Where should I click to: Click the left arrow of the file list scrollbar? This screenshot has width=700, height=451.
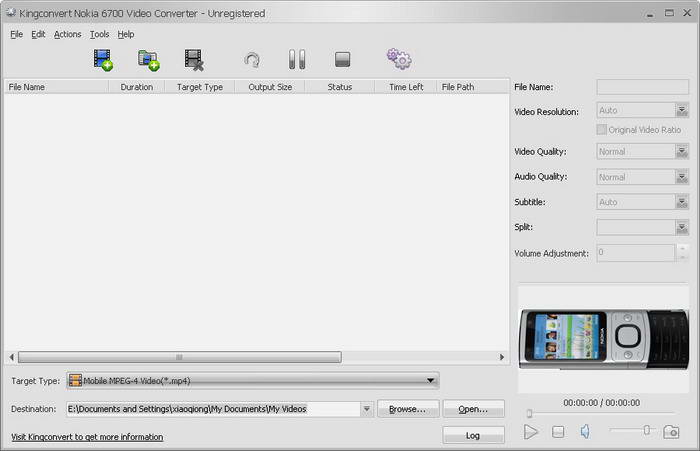12,357
